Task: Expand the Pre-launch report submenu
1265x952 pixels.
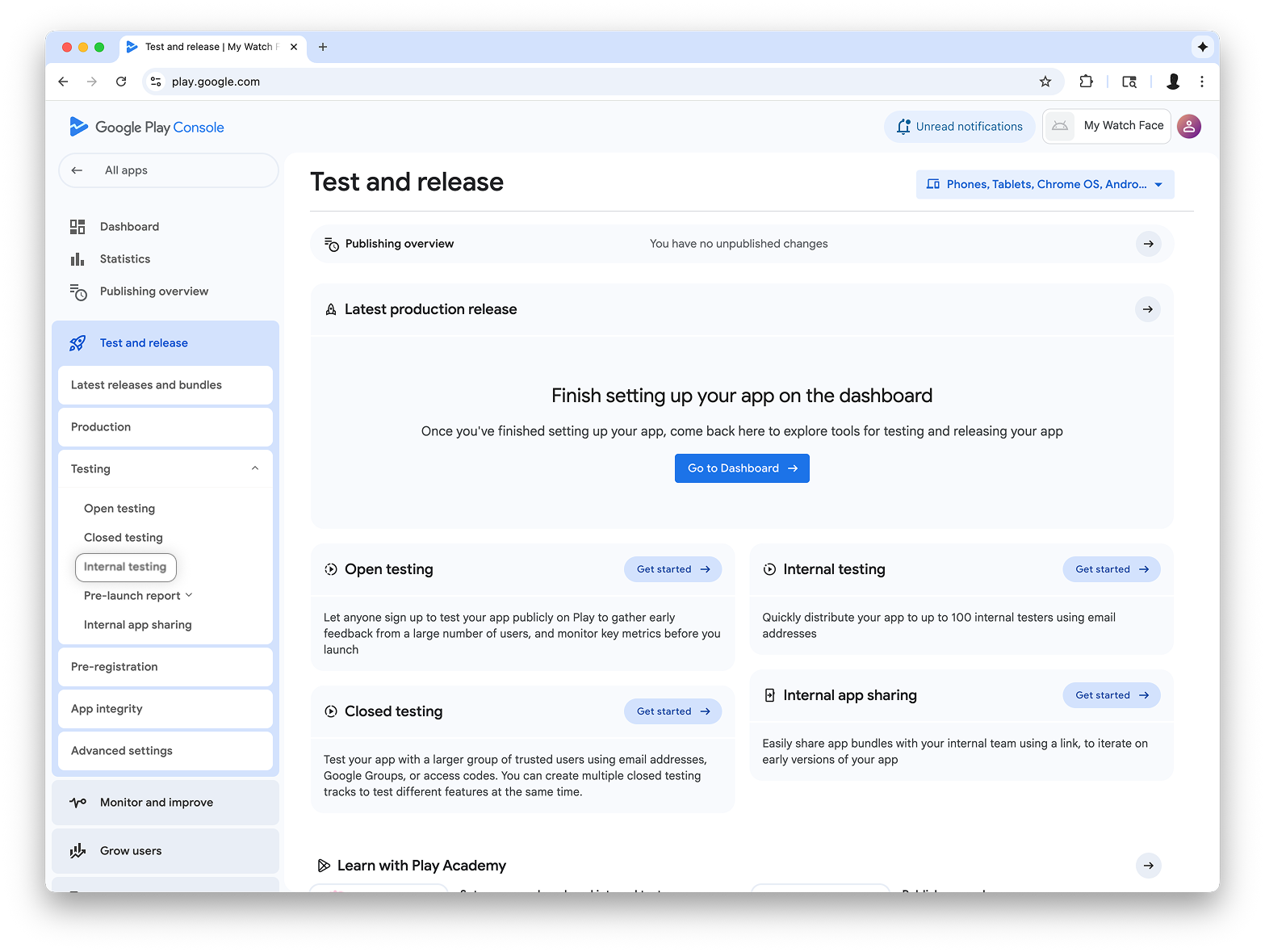Action: click(189, 596)
